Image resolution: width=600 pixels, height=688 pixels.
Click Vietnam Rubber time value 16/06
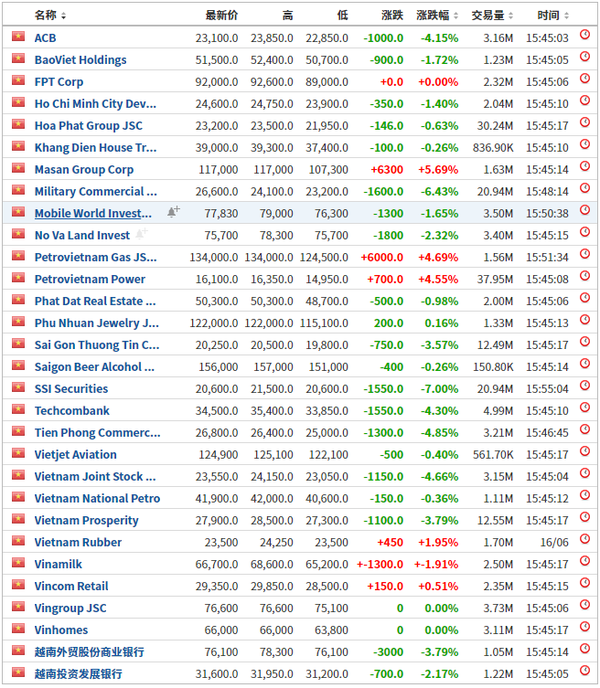pos(554,542)
